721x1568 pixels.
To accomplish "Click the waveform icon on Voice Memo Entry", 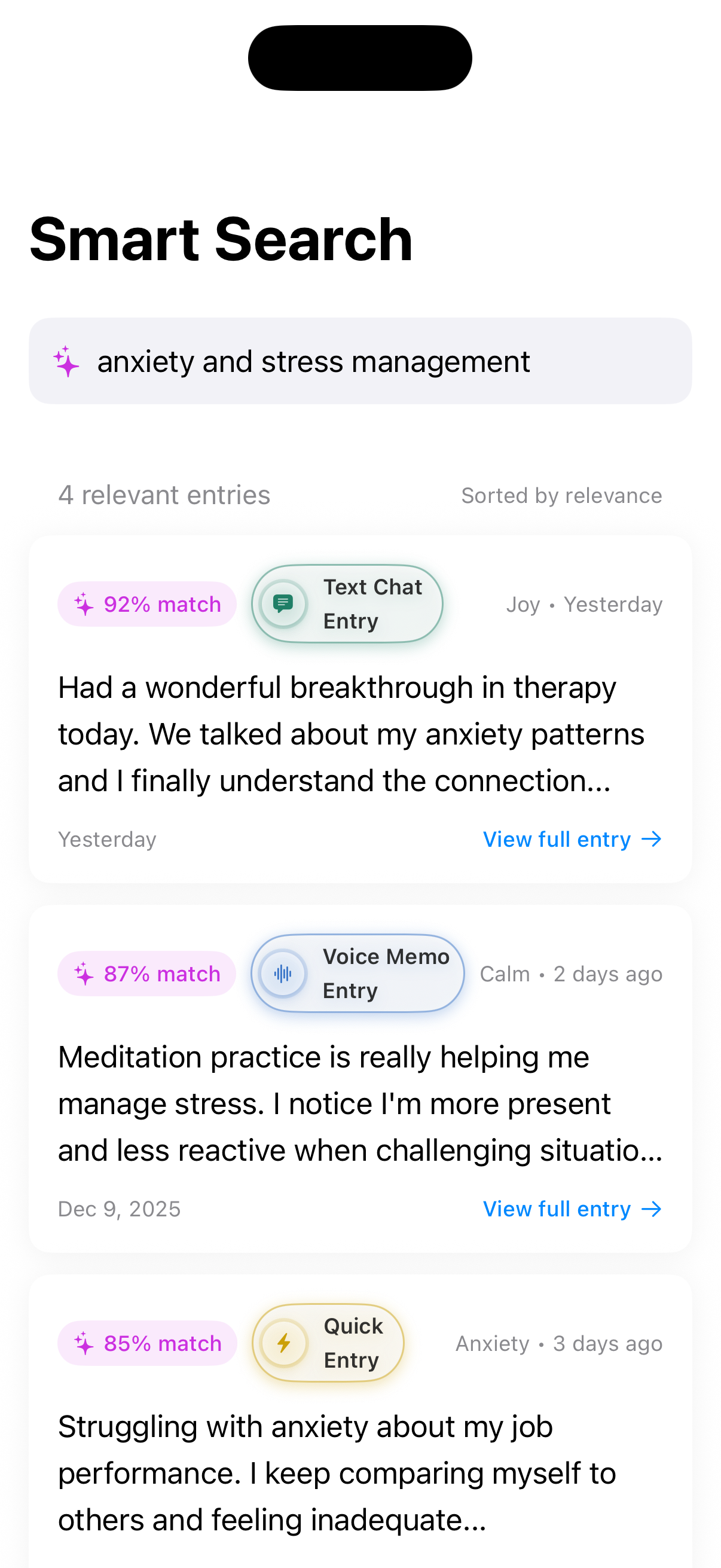I will coord(281,974).
